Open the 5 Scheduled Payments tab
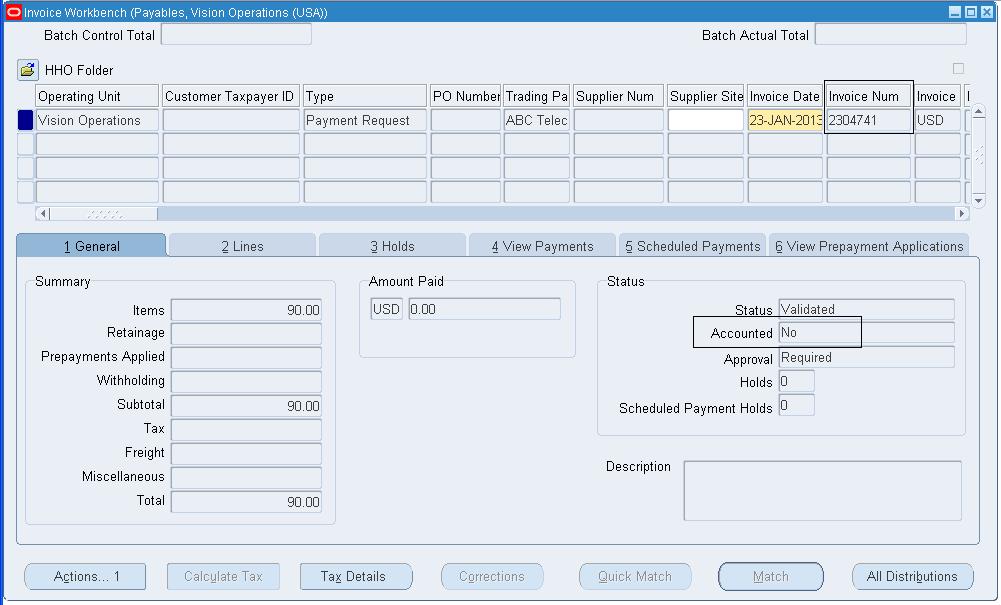Screen dimensions: 1001x605 [692, 243]
